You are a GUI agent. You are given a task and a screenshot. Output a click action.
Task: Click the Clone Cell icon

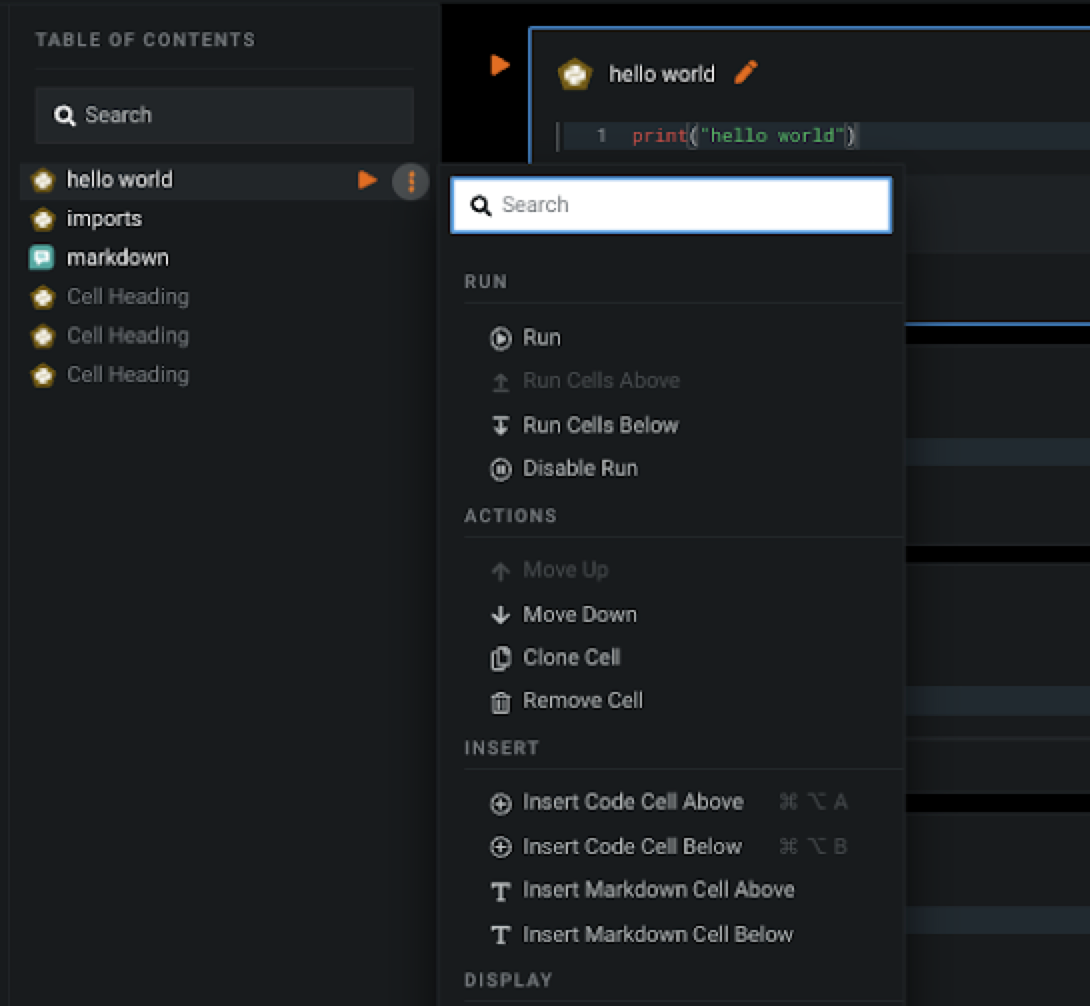501,658
